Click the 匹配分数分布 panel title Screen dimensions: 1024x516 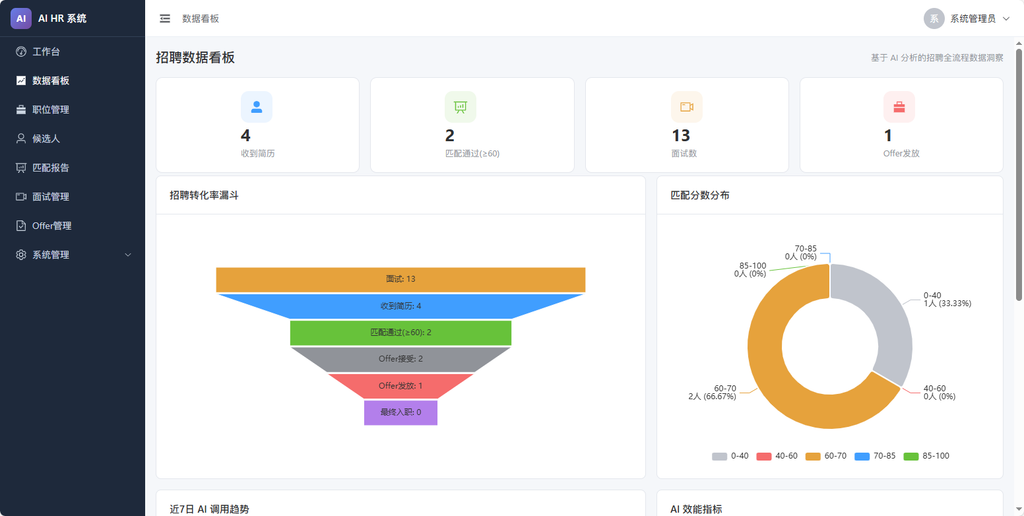[700, 195]
